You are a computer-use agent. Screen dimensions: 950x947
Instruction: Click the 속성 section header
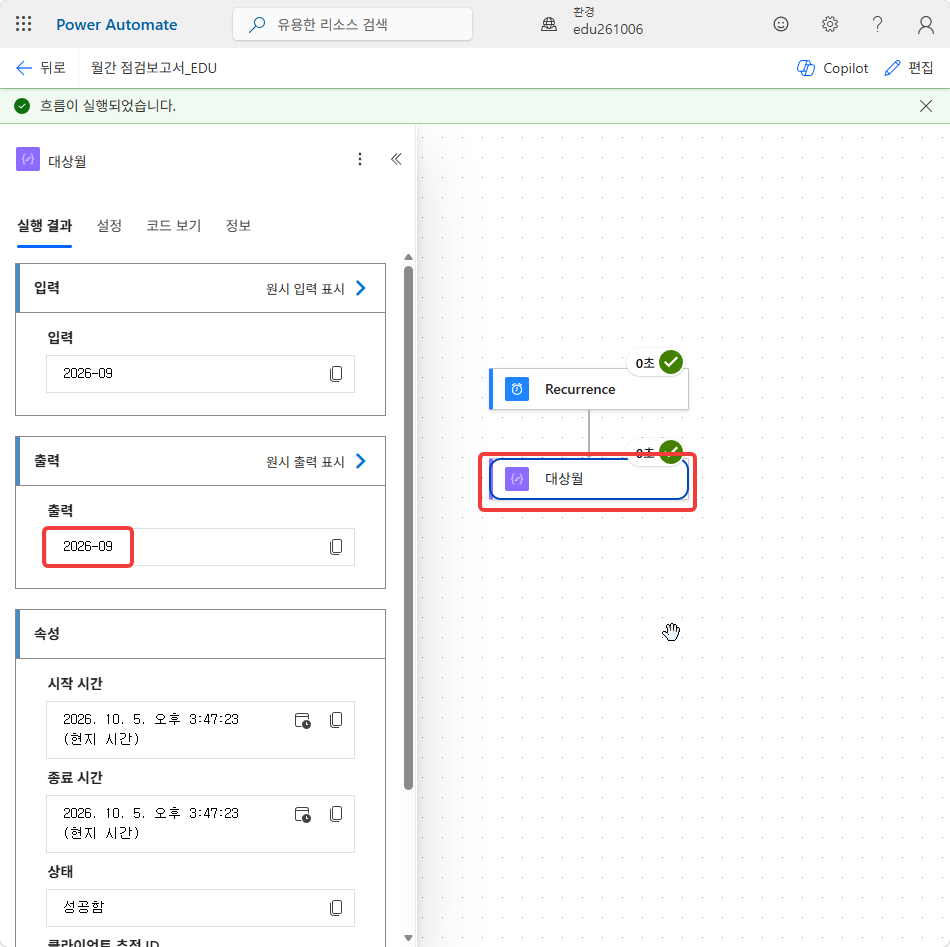coord(201,634)
